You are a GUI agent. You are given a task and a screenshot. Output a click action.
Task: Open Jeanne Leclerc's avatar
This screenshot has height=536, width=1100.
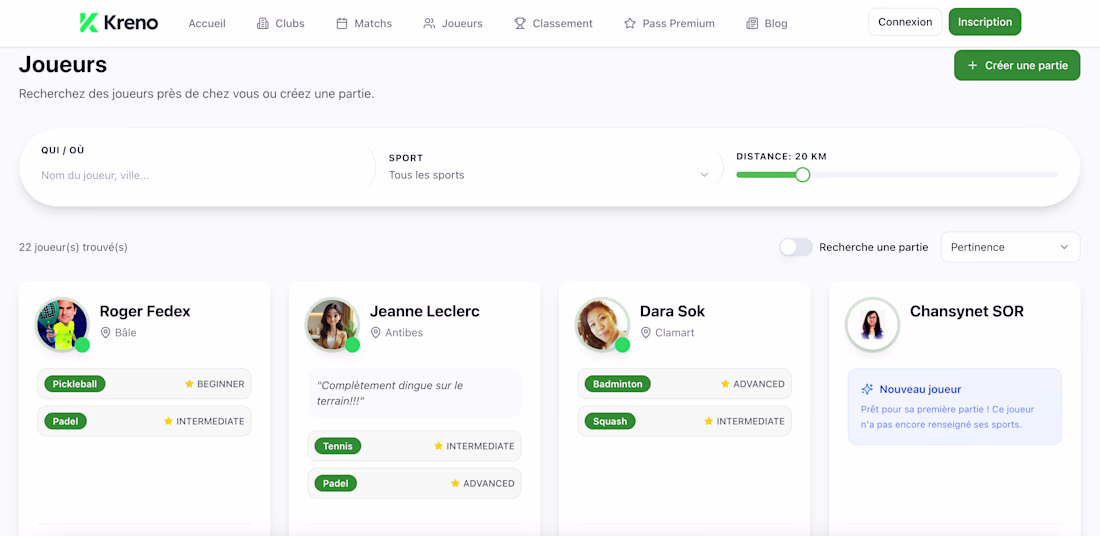tap(333, 324)
